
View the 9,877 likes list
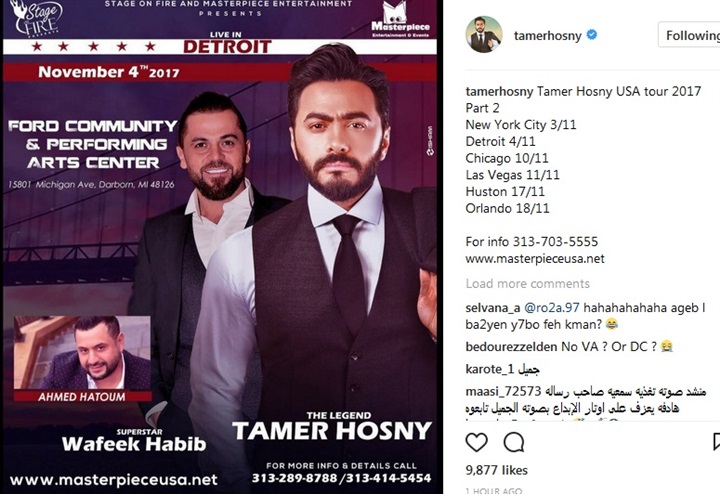[x=496, y=470]
